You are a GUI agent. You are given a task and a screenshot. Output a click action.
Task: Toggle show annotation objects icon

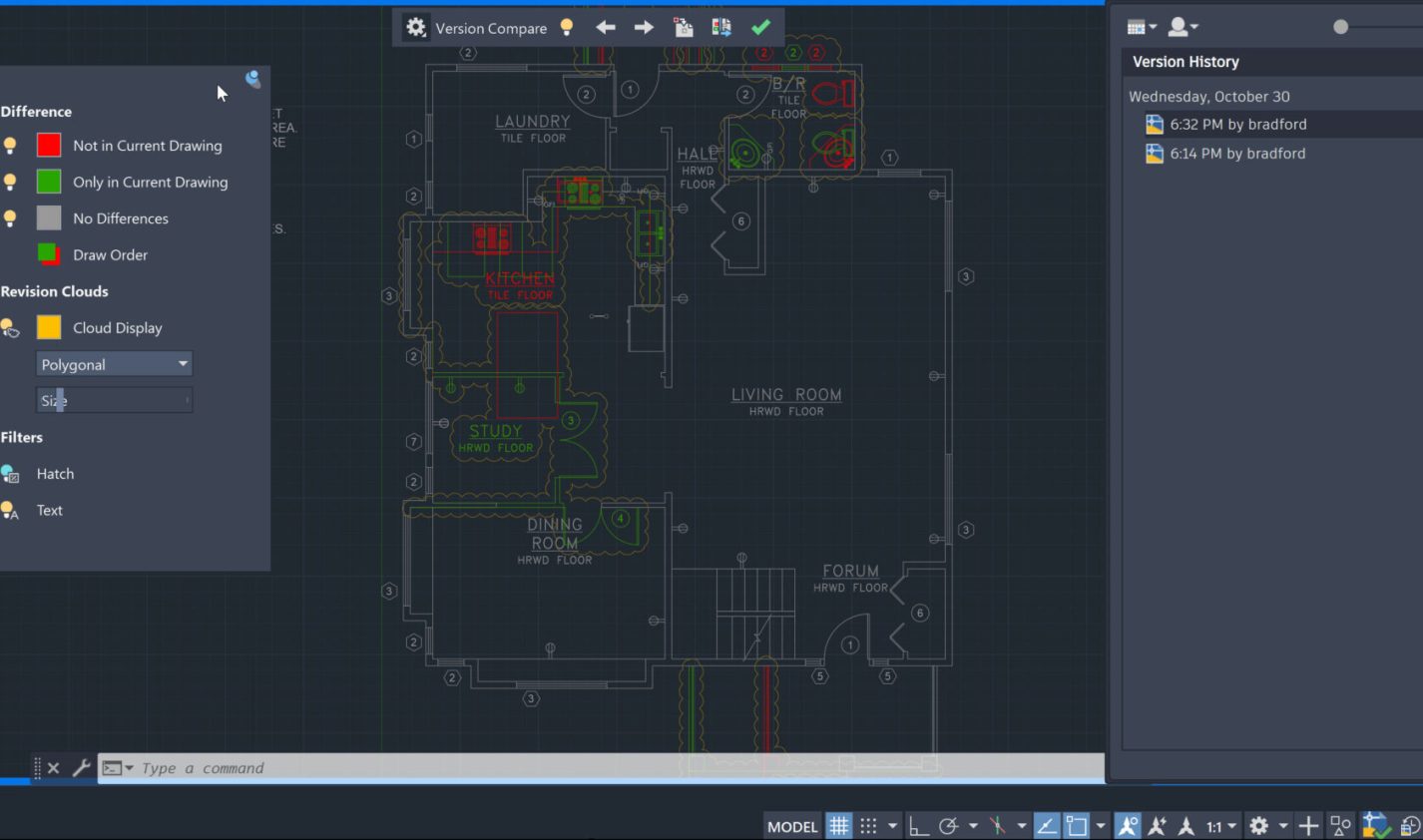[1128, 826]
